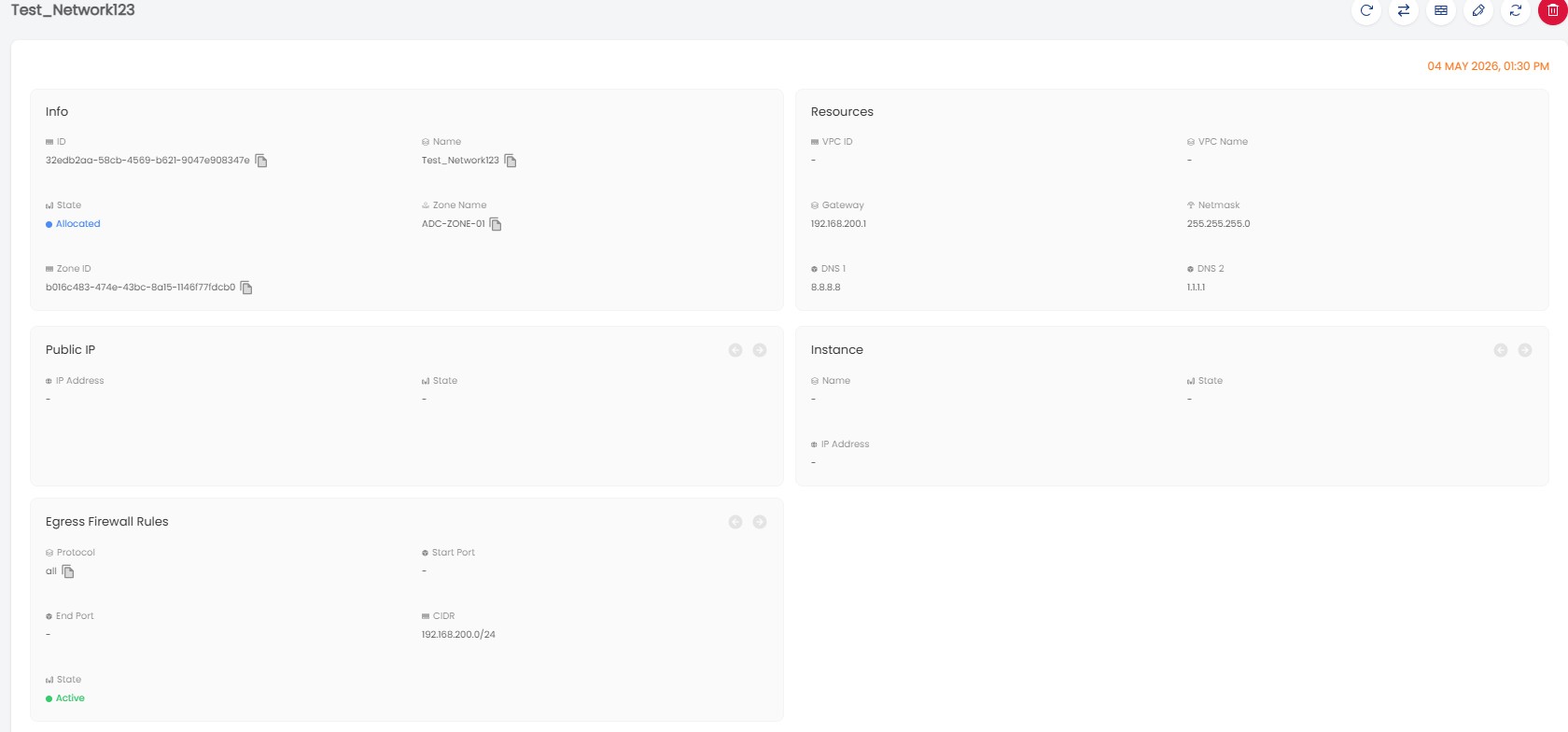
Task: Click the Public IP section heading
Action: point(70,350)
